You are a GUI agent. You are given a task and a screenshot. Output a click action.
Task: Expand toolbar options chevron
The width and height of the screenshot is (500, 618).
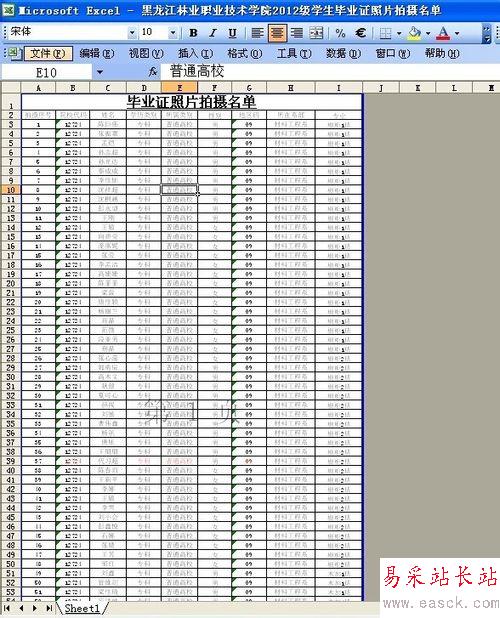[x=487, y=34]
